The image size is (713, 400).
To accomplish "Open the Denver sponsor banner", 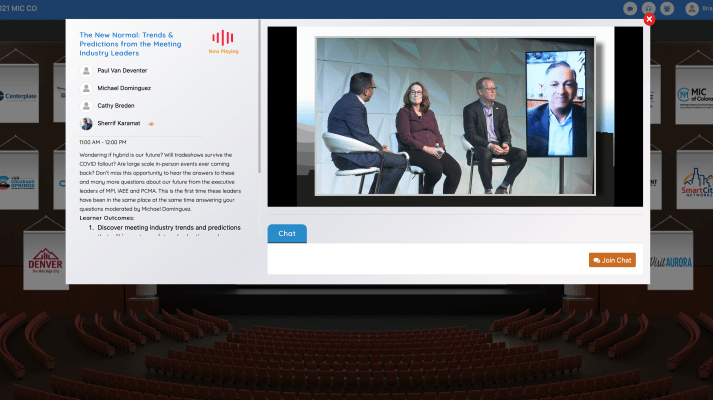I will point(45,260).
